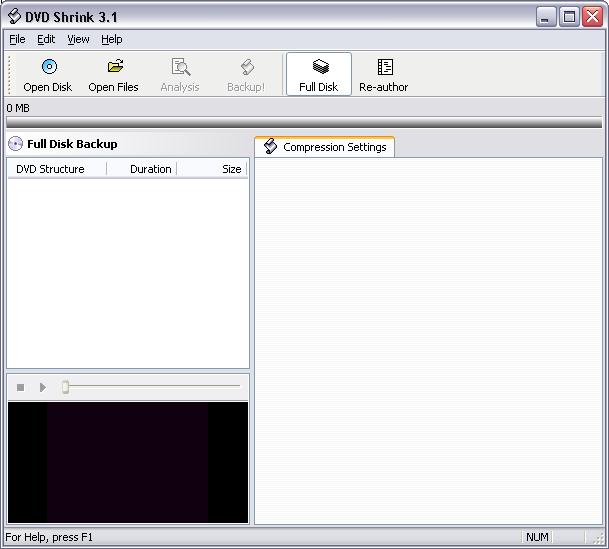This screenshot has height=549, width=609.
Task: Click the window resize grip corner
Action: point(600,539)
